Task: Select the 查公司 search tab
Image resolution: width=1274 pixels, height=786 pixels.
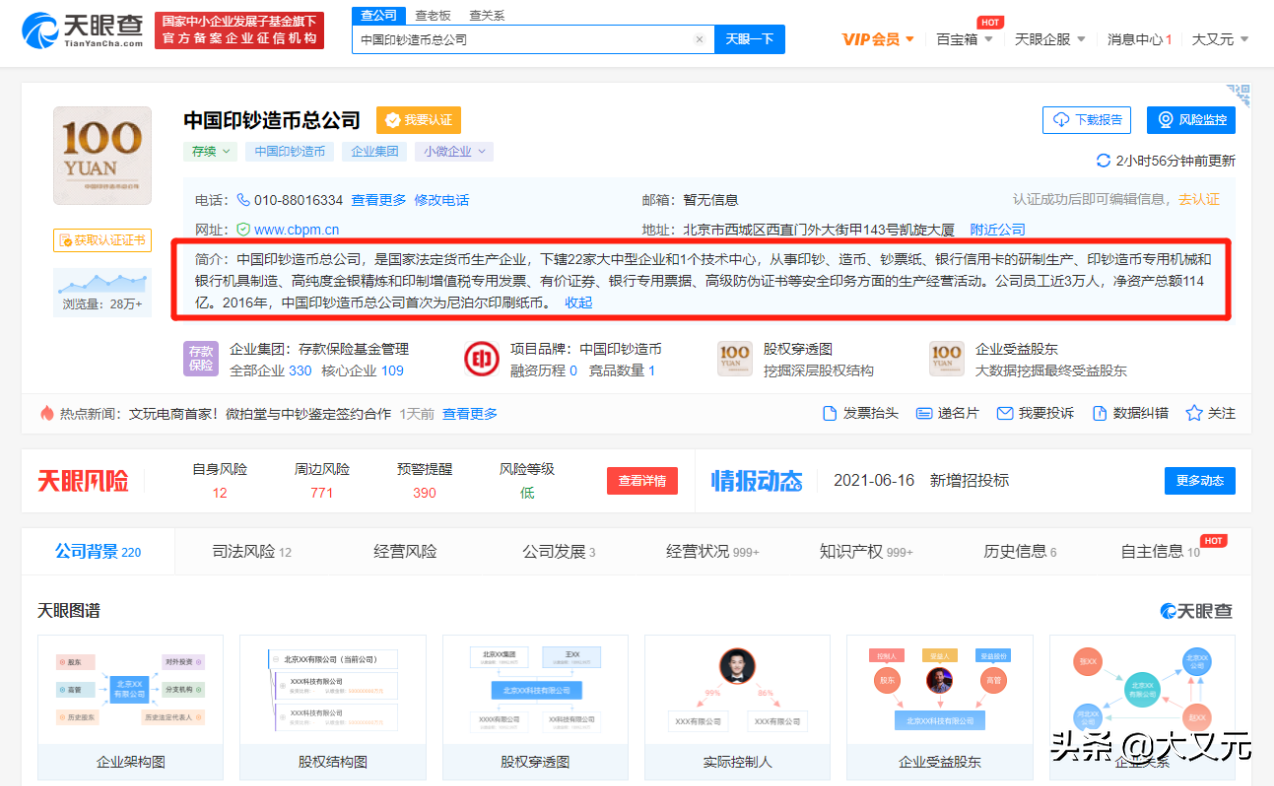Action: coord(379,15)
